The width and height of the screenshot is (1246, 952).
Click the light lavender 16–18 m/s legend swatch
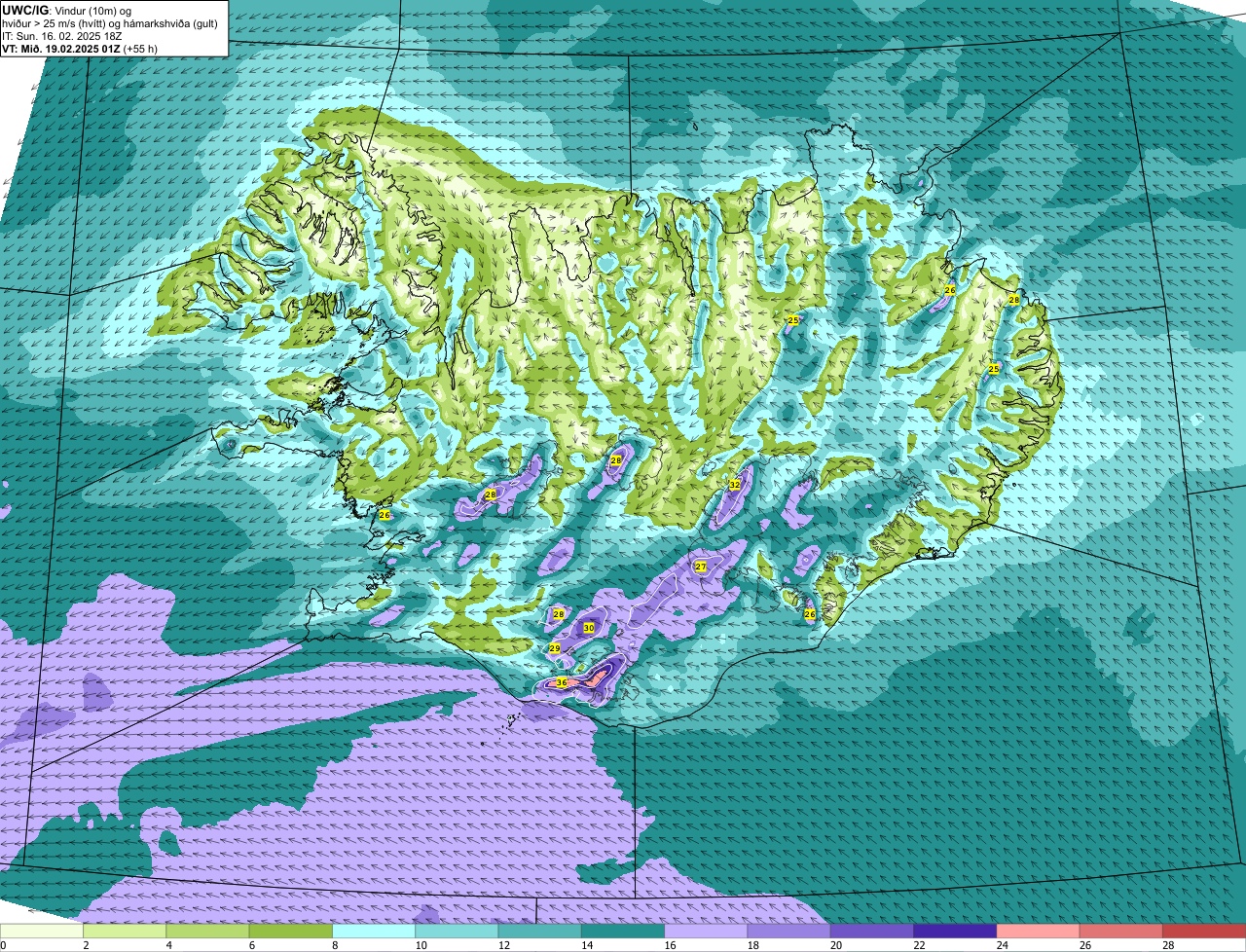[x=707, y=931]
